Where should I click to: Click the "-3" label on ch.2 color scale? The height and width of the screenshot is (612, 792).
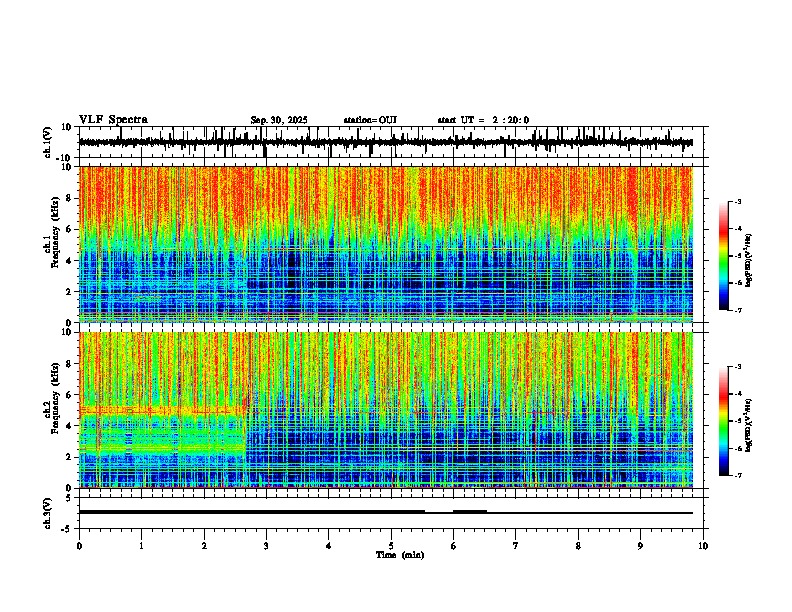(738, 367)
